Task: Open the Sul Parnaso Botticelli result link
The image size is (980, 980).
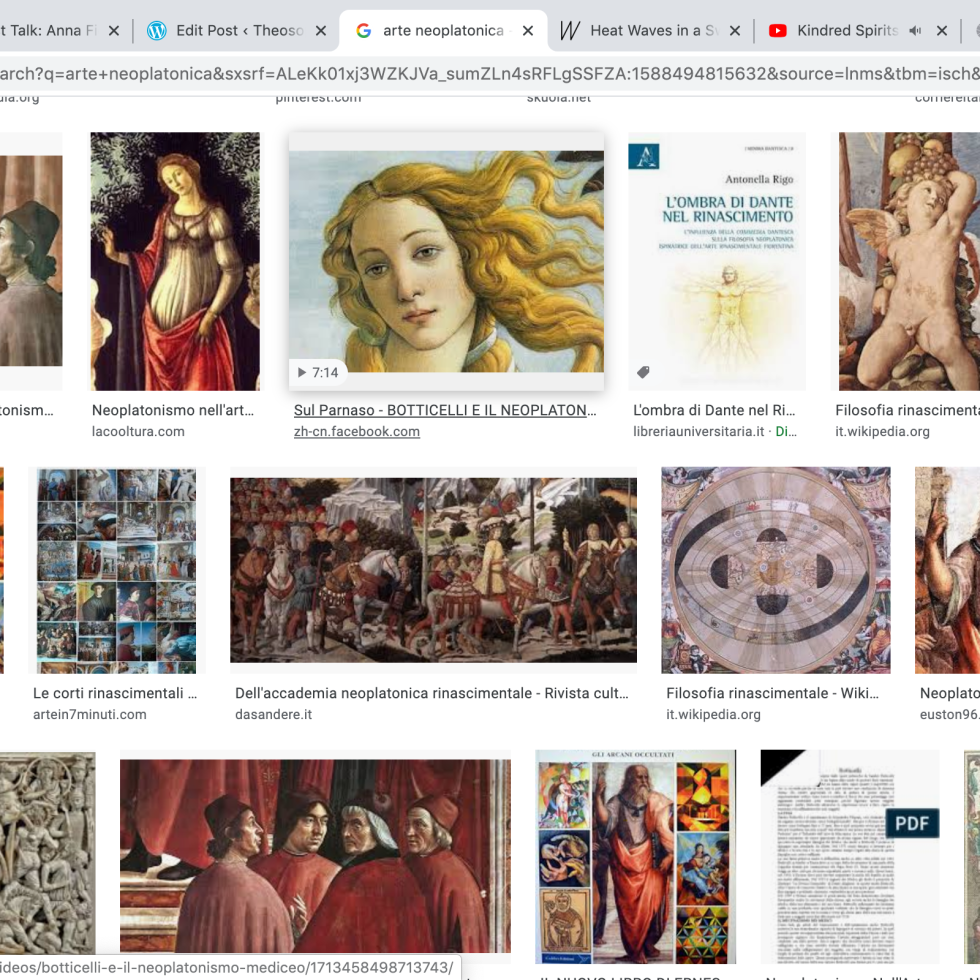Action: point(445,410)
